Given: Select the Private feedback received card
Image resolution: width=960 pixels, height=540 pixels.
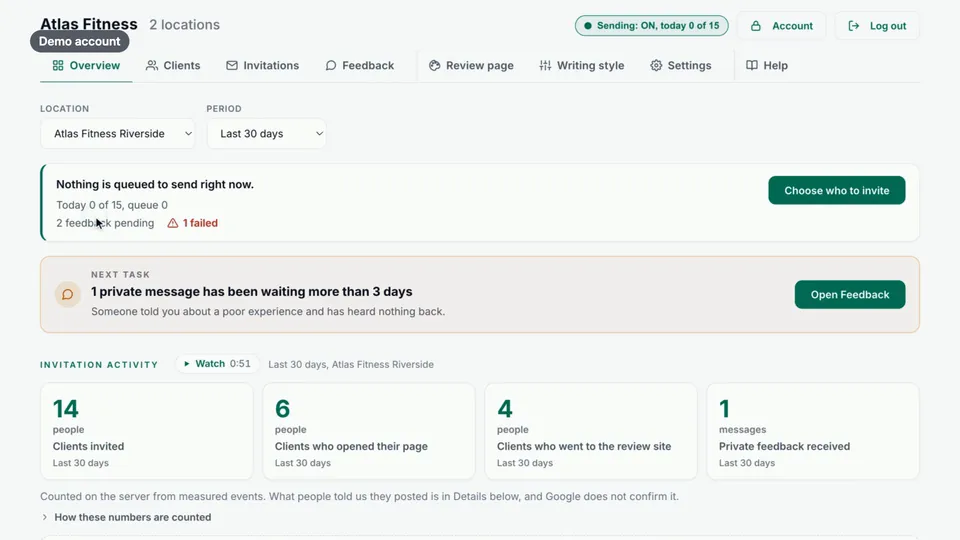Looking at the screenshot, I should point(813,431).
